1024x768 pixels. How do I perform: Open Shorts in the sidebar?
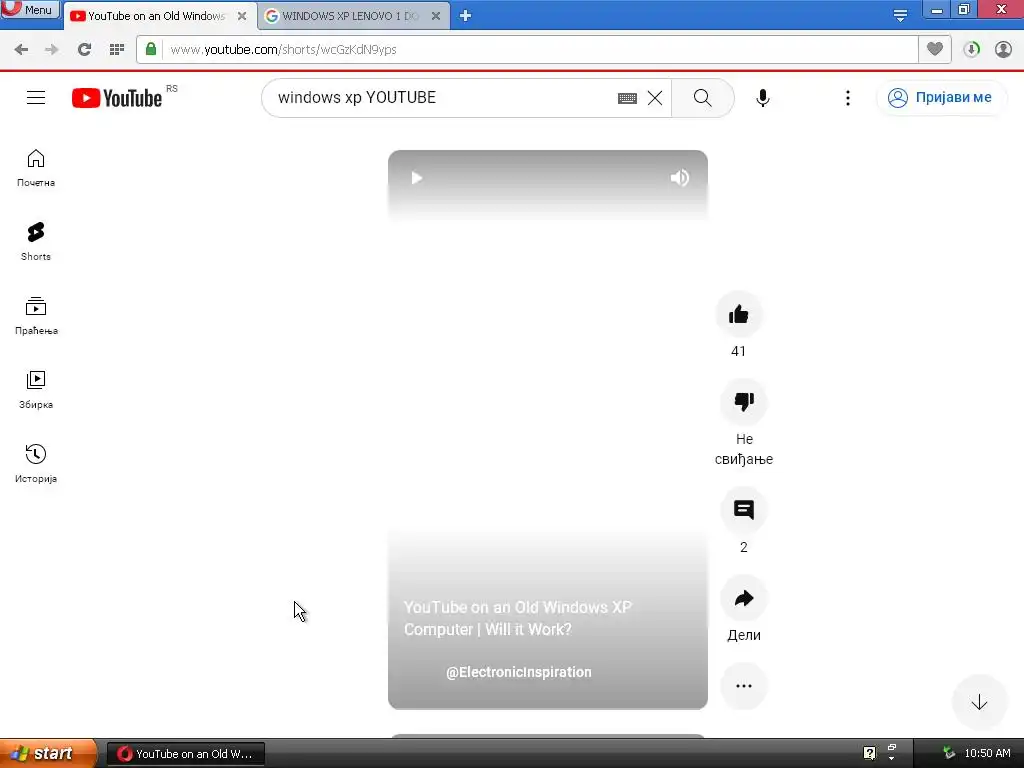[36, 242]
